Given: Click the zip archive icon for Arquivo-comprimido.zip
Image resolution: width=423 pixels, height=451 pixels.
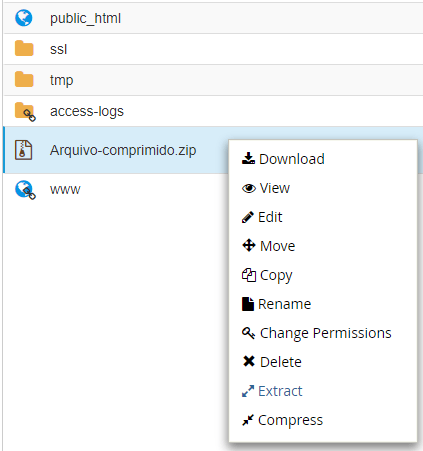Looking at the screenshot, I should click(x=23, y=150).
